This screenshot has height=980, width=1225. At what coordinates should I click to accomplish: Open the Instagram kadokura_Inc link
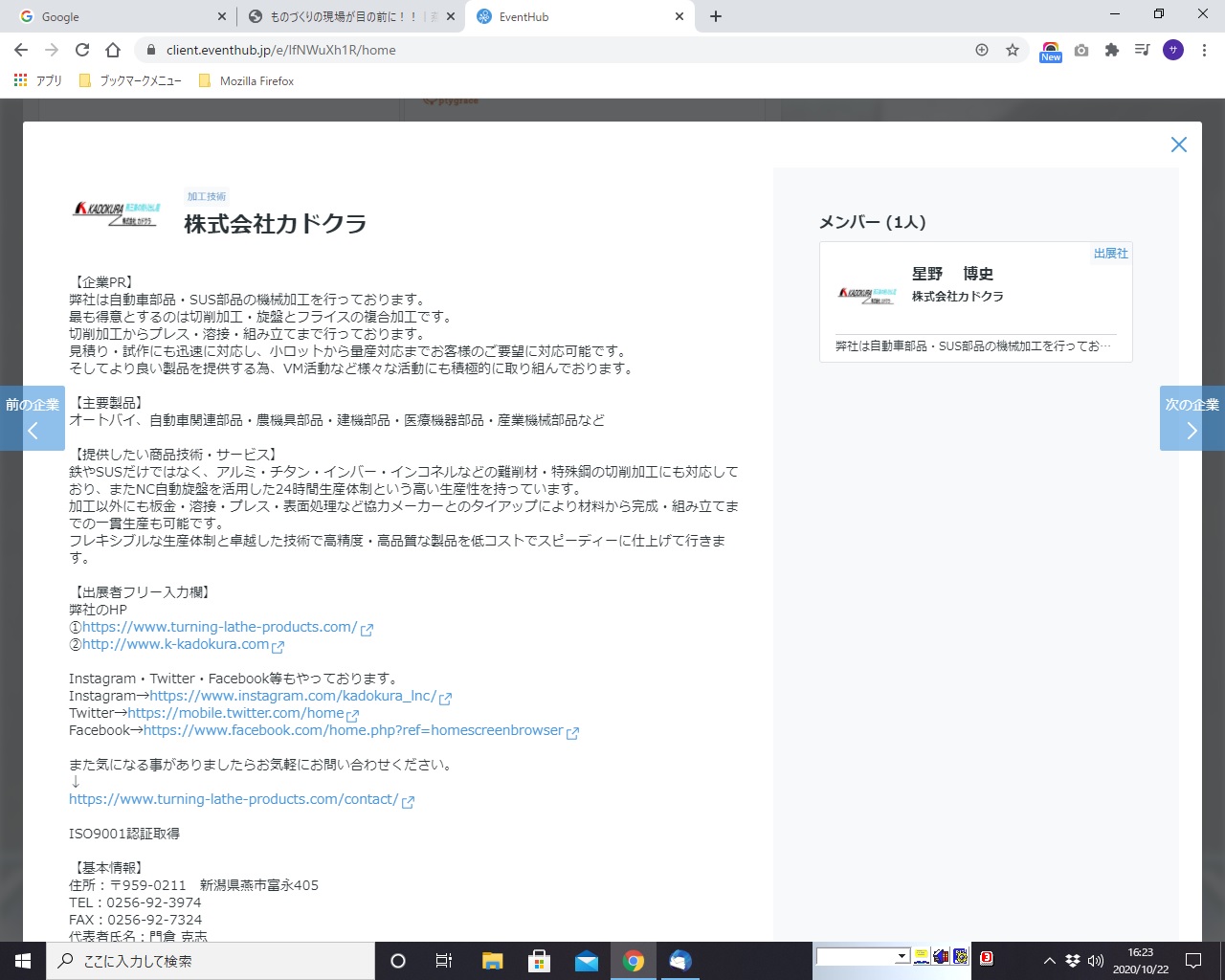coord(293,696)
